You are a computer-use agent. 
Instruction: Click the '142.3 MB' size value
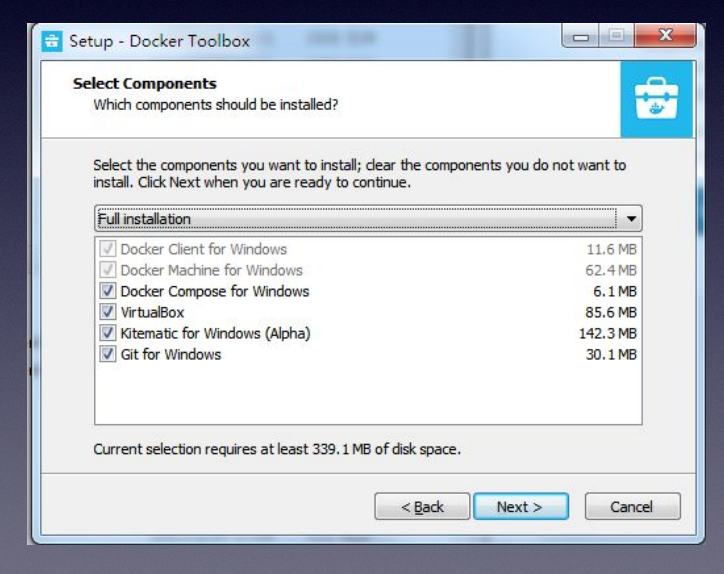coord(608,333)
